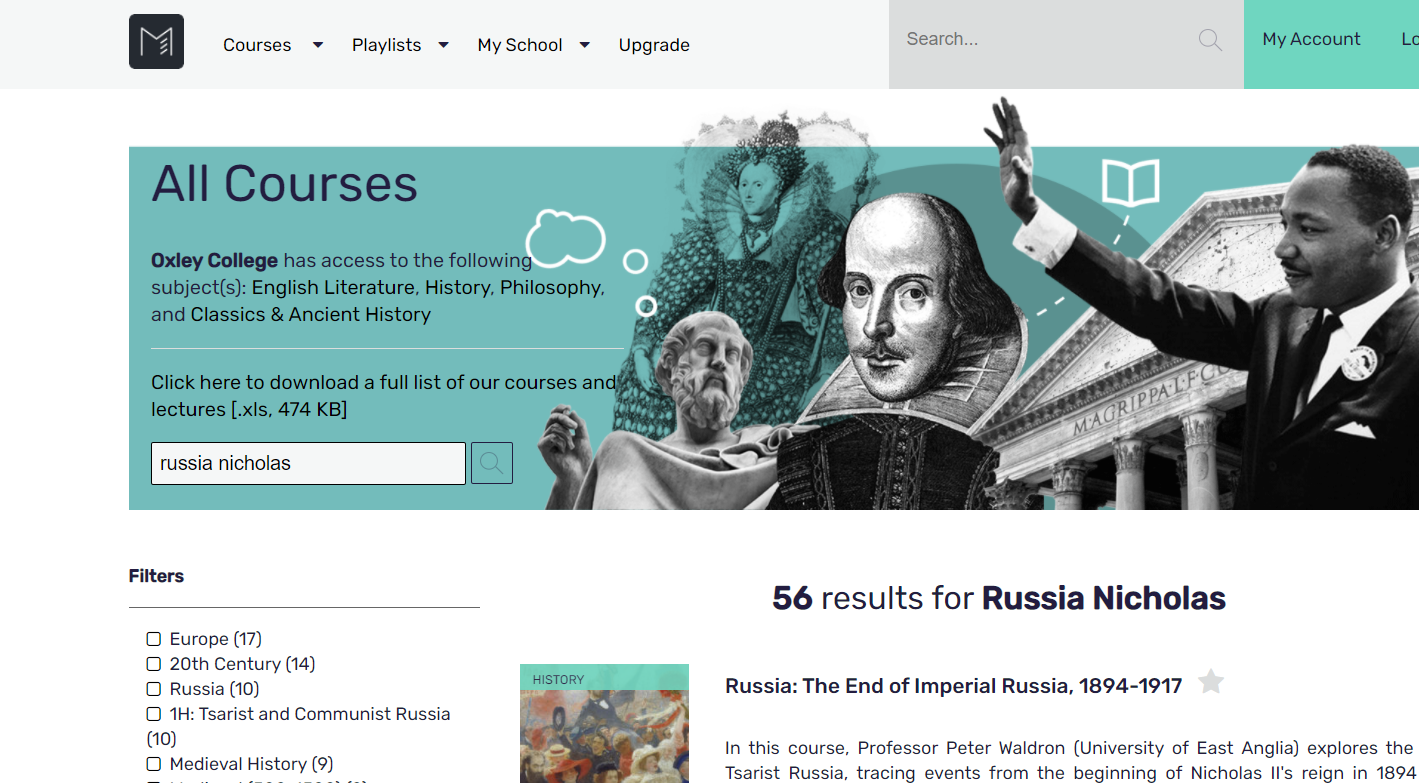
Task: Check the Europe (17) filter
Action: pyautogui.click(x=154, y=639)
